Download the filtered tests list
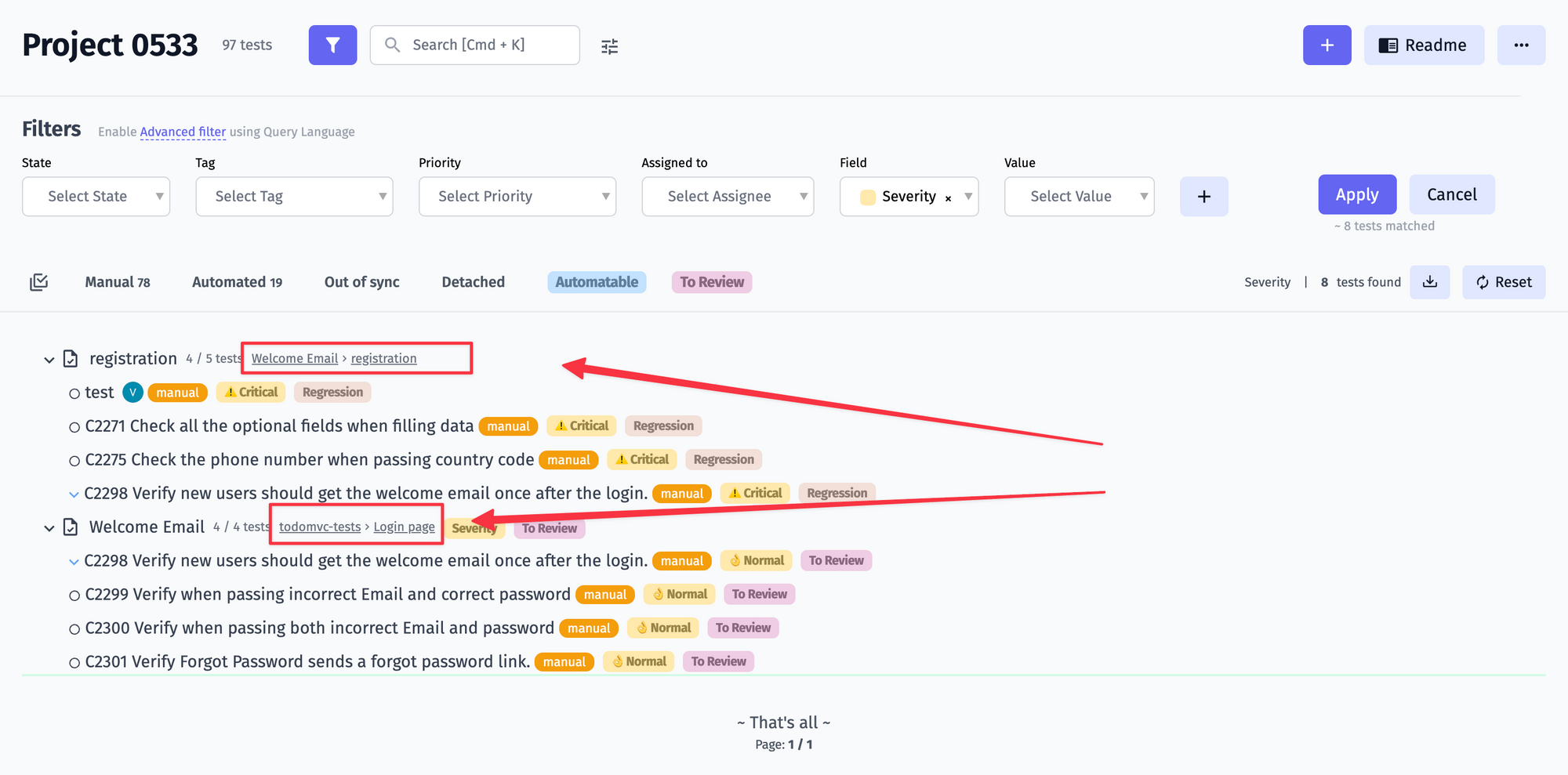Image resolution: width=1568 pixels, height=775 pixels. pos(1429,282)
